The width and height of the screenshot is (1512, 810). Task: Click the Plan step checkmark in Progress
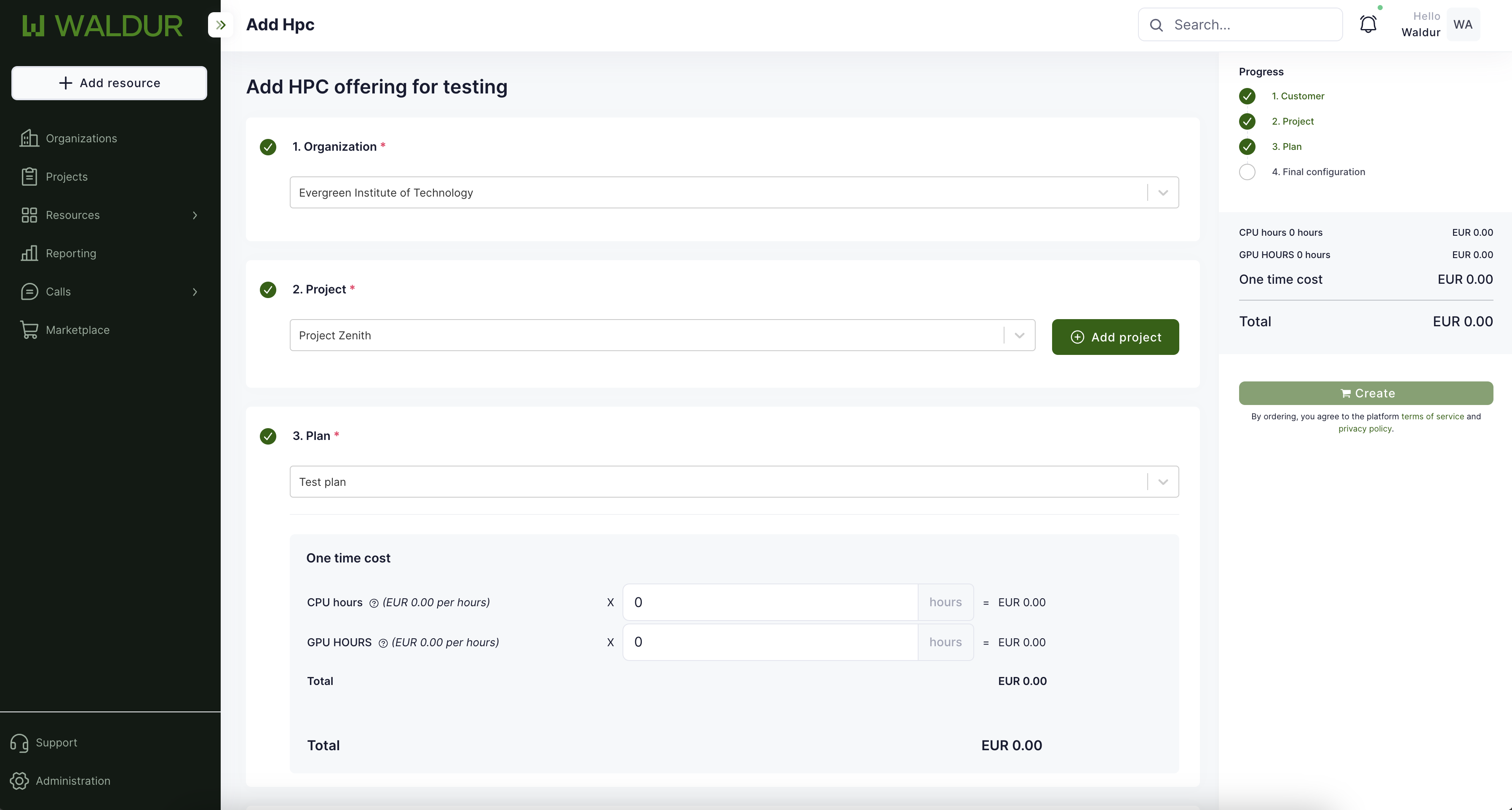click(1247, 147)
